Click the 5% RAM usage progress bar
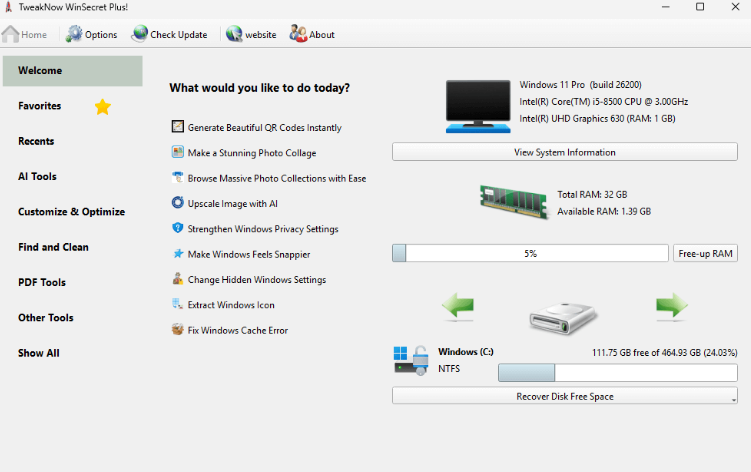 pos(530,253)
